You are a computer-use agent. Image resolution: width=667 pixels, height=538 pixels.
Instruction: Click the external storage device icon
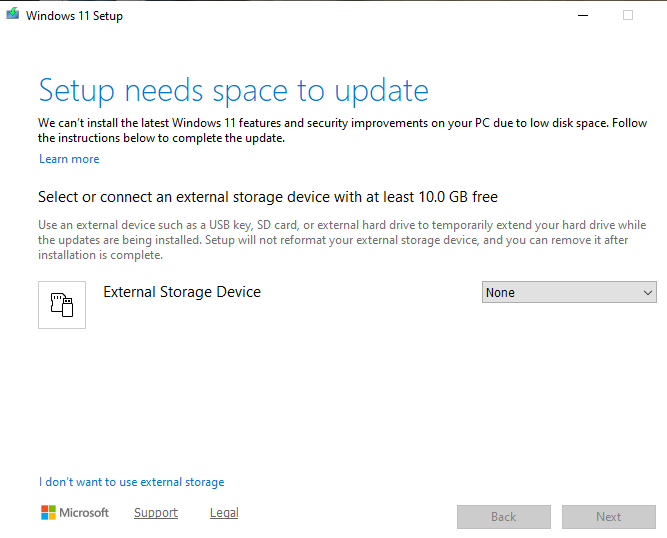coord(62,305)
